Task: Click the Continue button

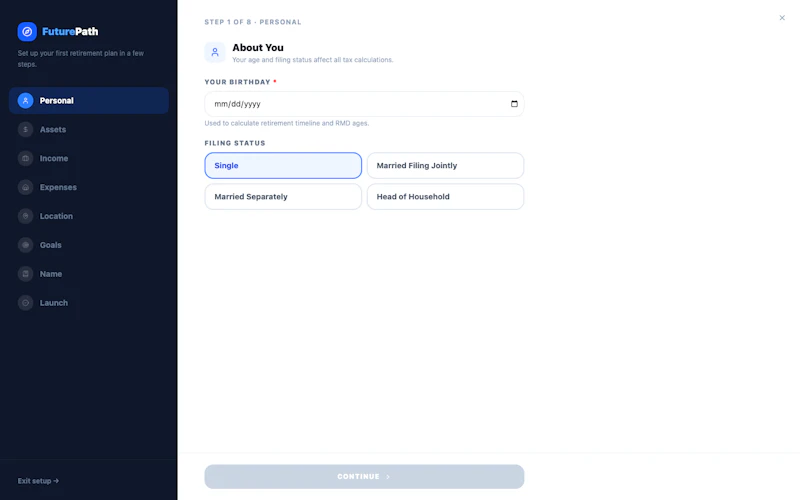Action: click(364, 477)
